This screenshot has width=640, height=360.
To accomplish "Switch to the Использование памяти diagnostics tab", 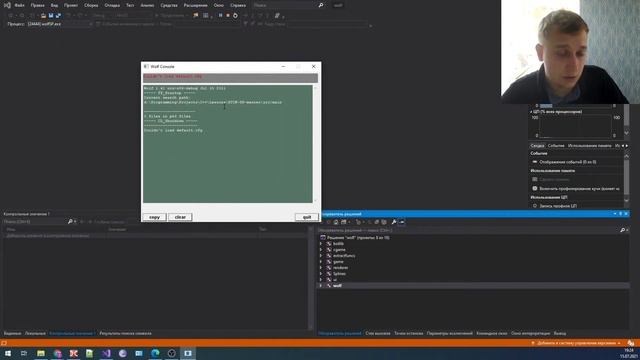I will (589, 146).
